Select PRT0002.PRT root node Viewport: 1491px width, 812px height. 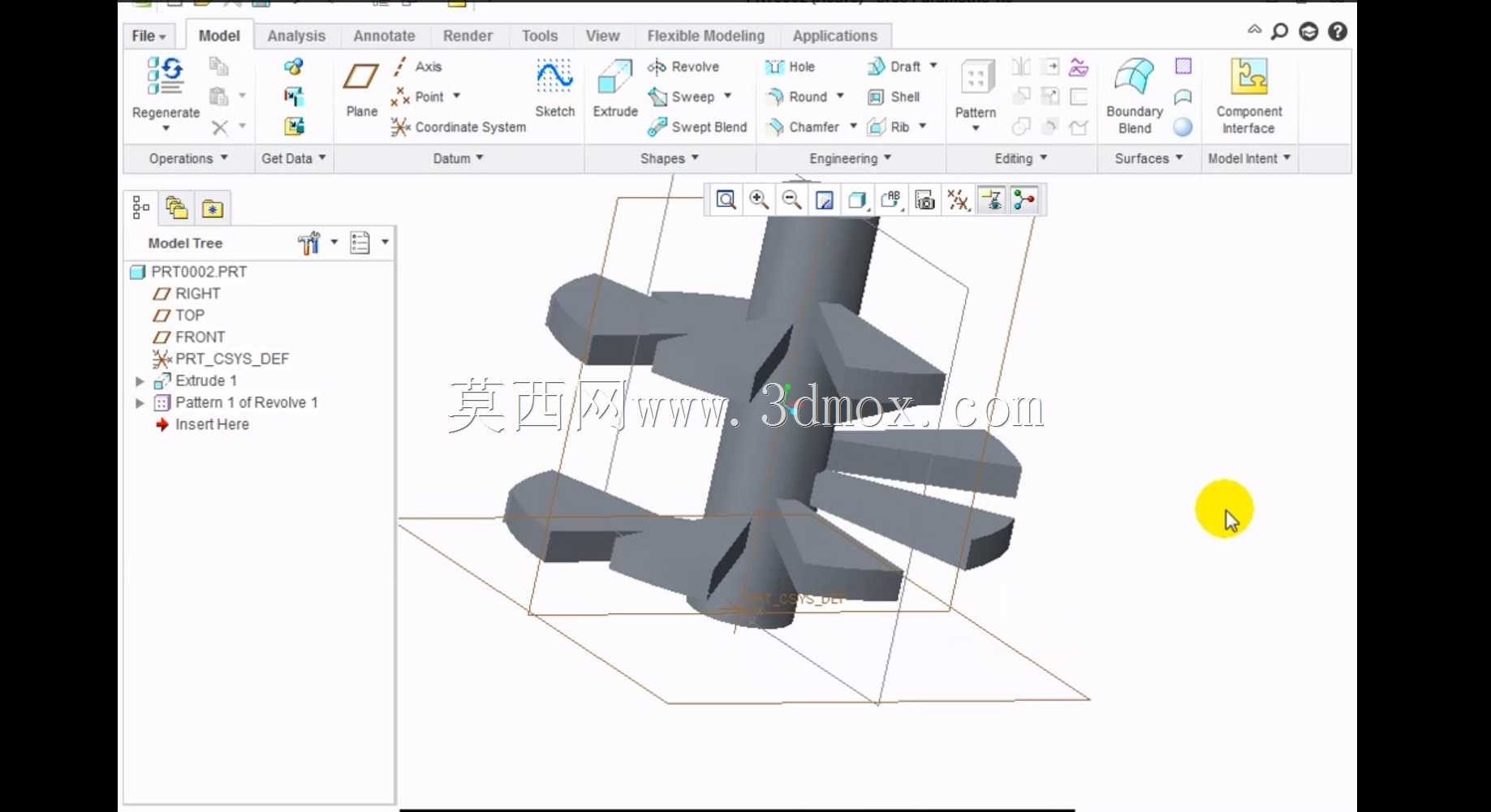189,272
